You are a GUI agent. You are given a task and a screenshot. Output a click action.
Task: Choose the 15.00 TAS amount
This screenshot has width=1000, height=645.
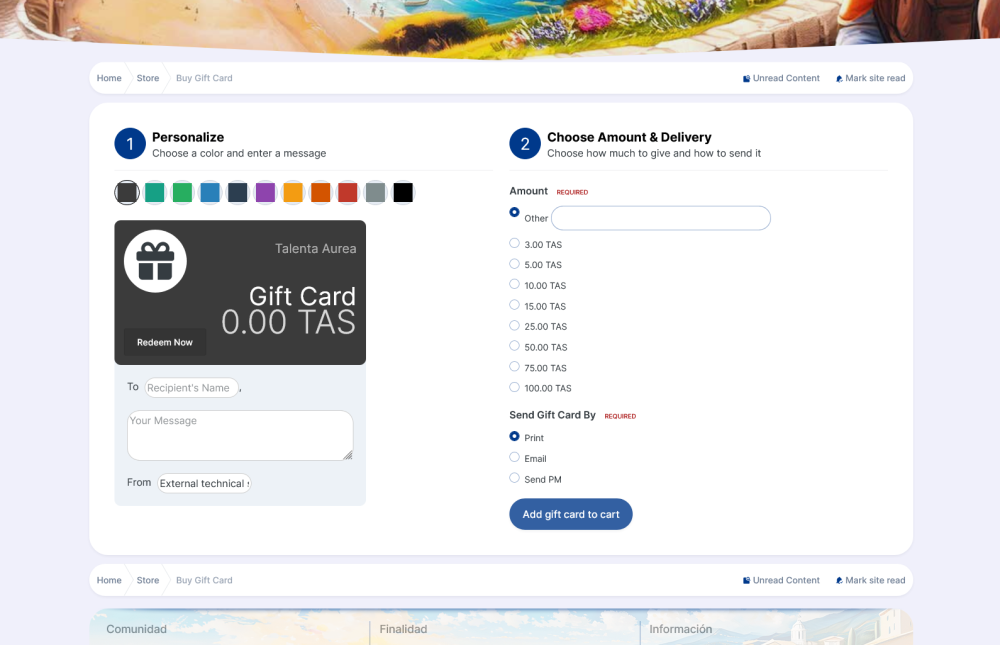tap(515, 305)
